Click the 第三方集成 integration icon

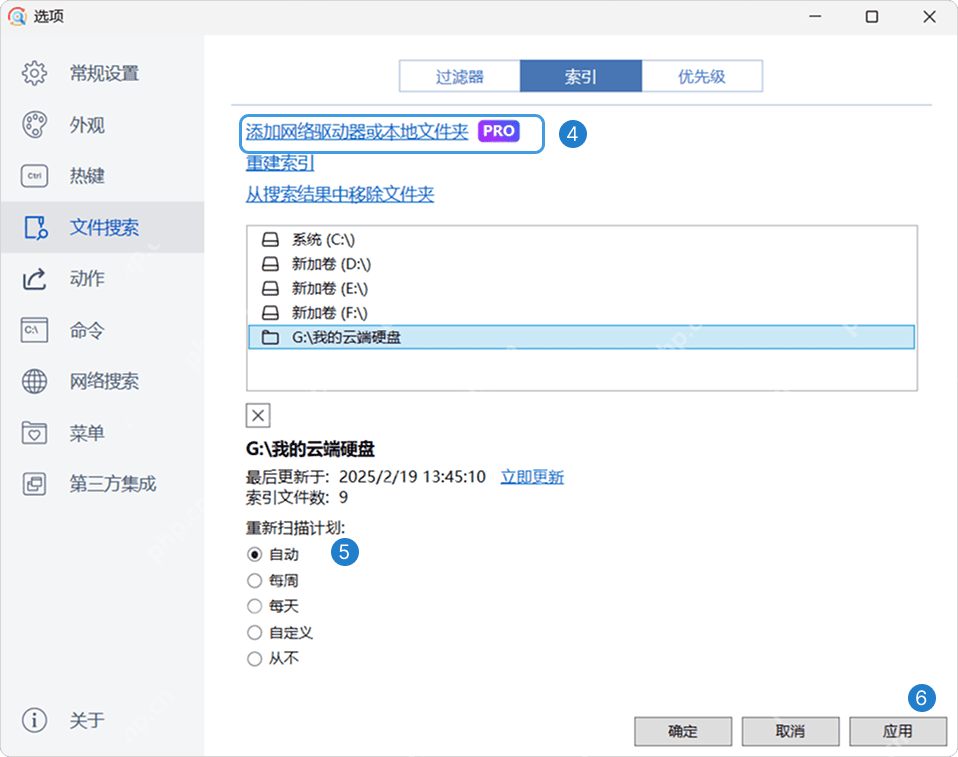coord(34,484)
